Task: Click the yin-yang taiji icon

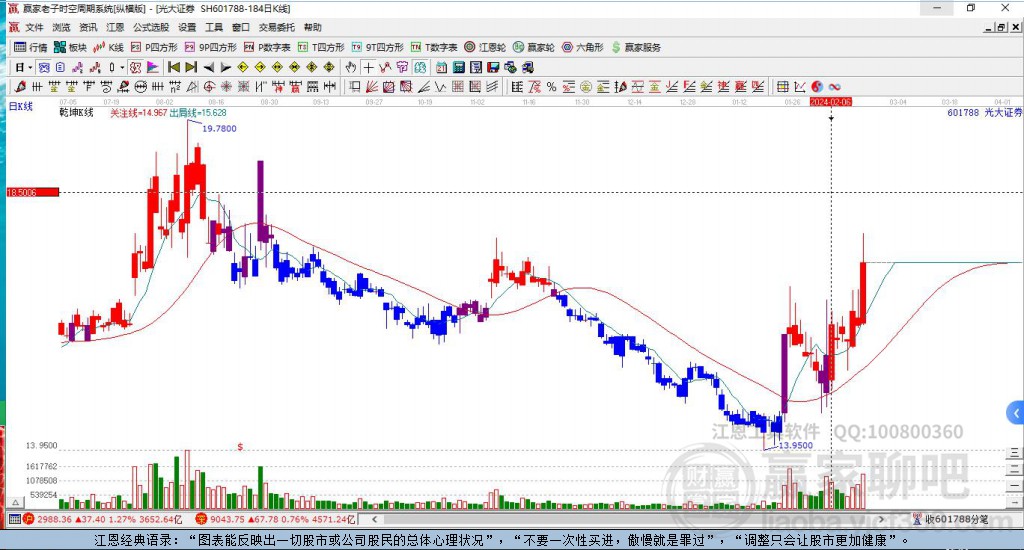Action: (x=817, y=86)
